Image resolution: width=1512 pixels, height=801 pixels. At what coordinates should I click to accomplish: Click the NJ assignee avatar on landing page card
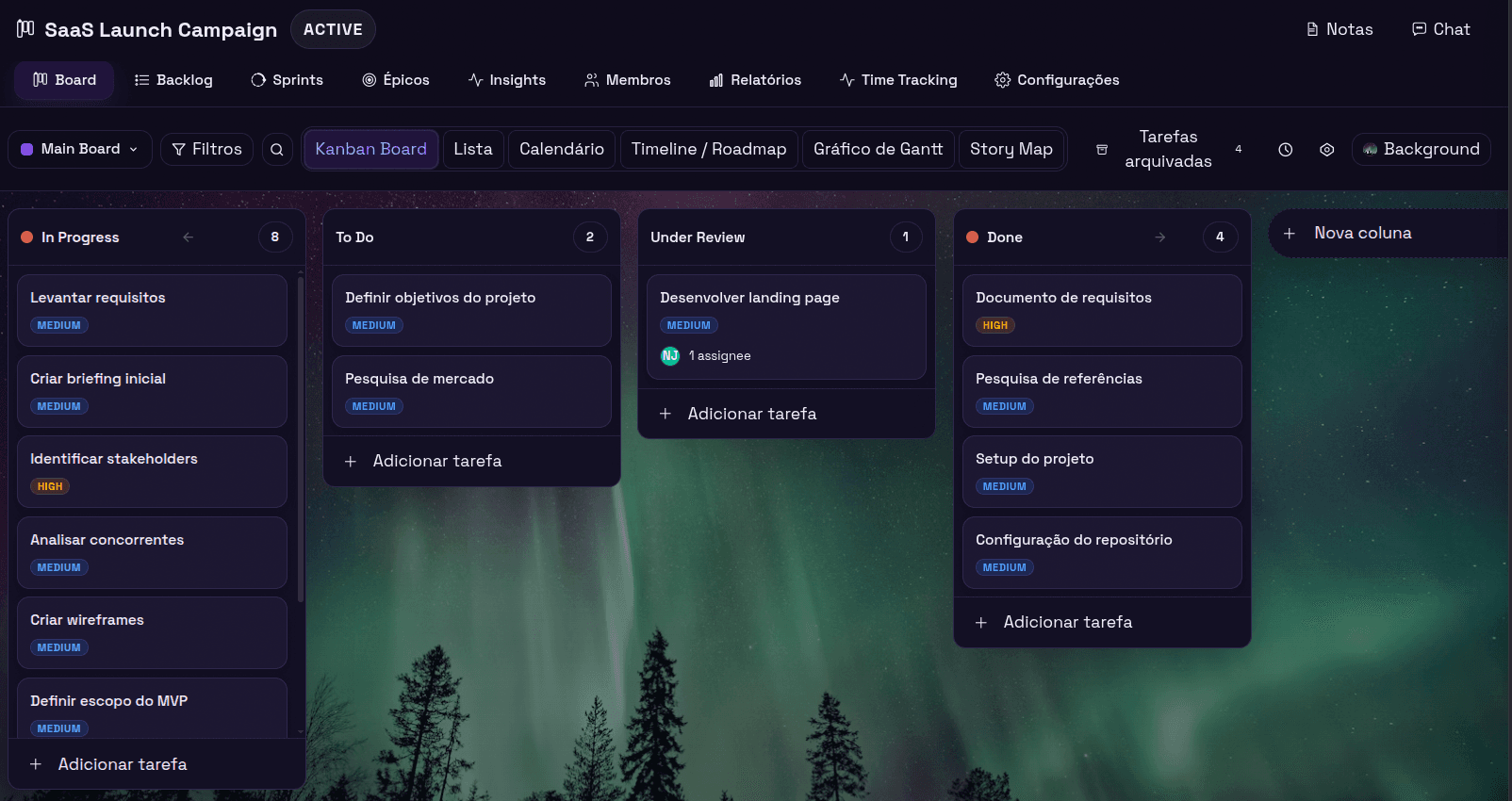(x=670, y=355)
